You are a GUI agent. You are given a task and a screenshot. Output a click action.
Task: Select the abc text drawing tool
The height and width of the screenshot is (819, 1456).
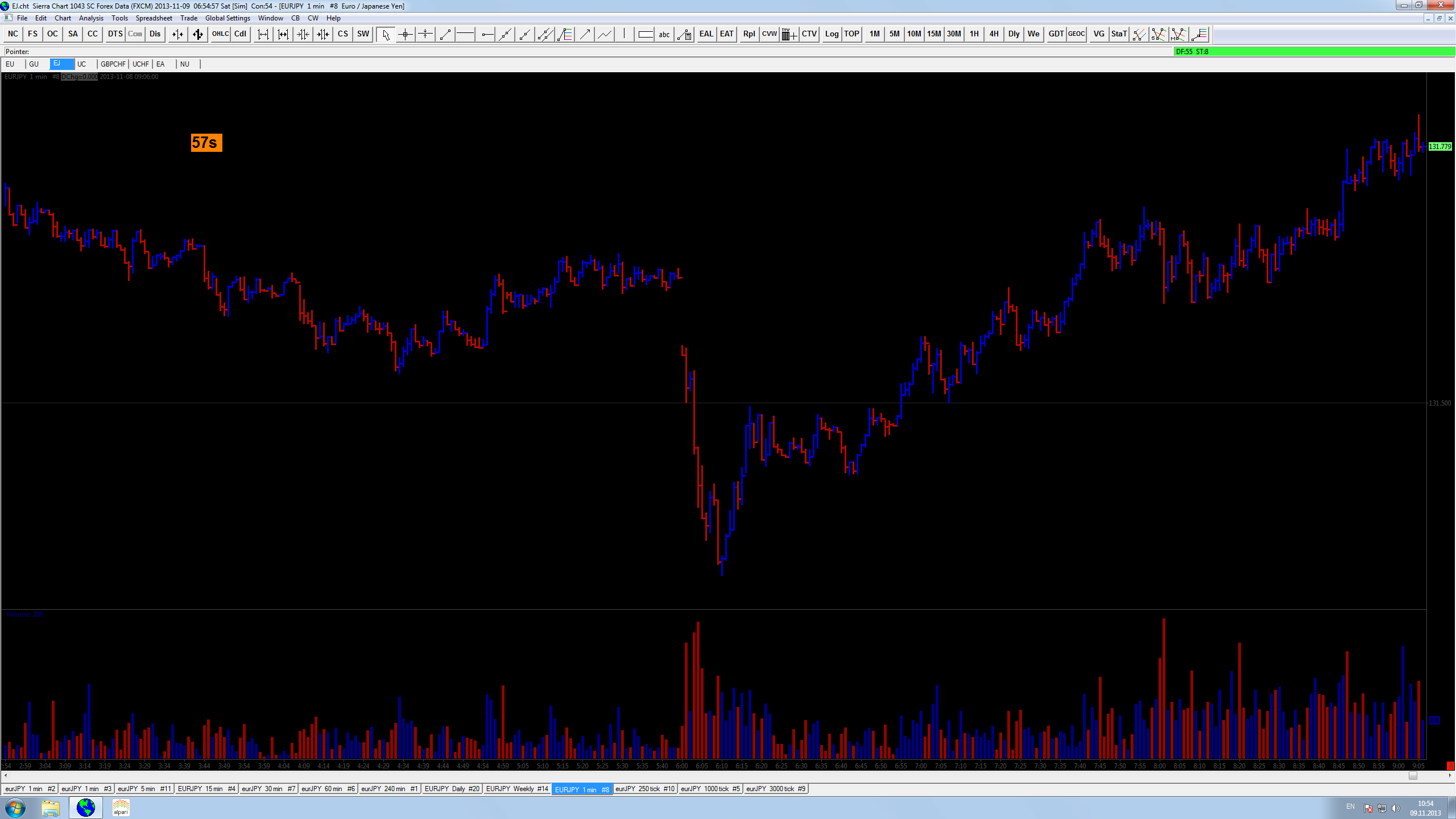coord(664,34)
